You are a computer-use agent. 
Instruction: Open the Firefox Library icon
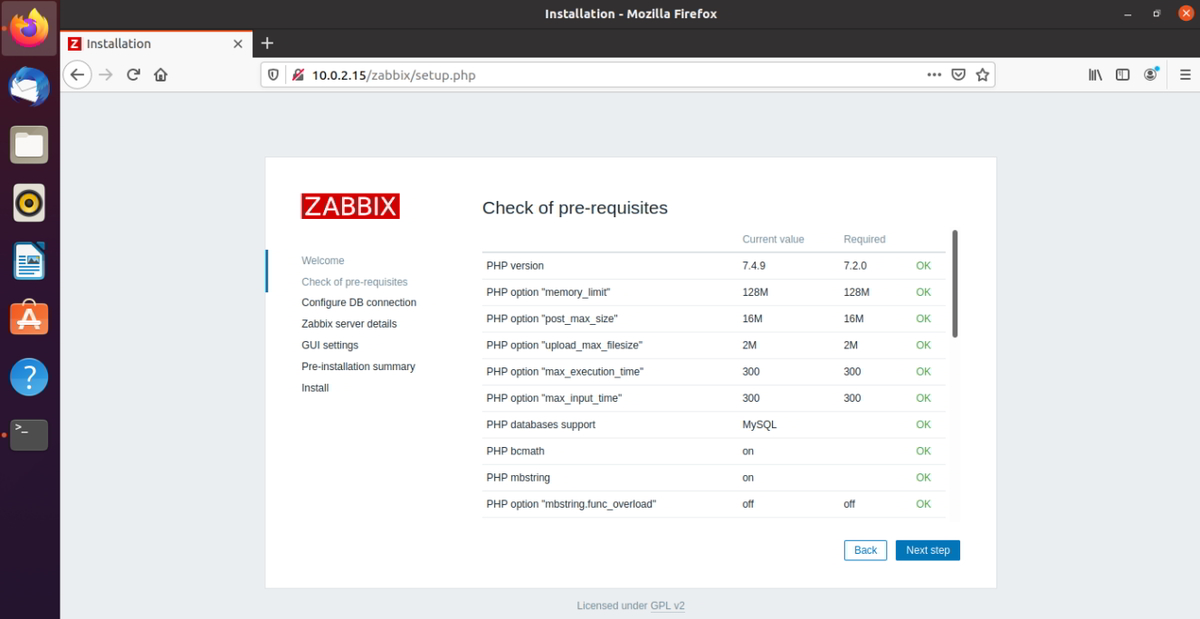point(1095,74)
